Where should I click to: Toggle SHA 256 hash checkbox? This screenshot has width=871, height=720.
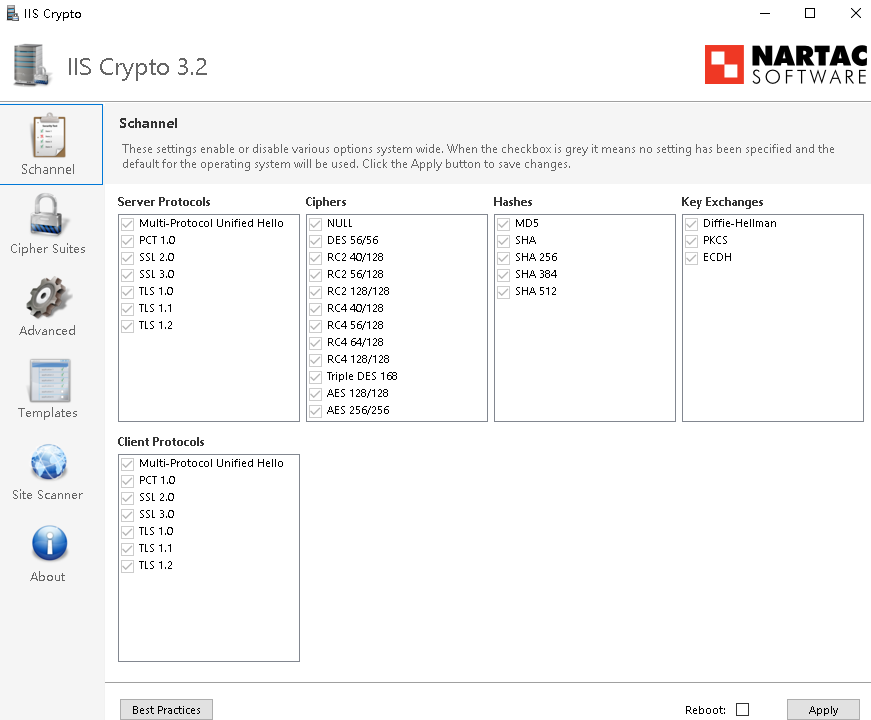[x=503, y=258]
